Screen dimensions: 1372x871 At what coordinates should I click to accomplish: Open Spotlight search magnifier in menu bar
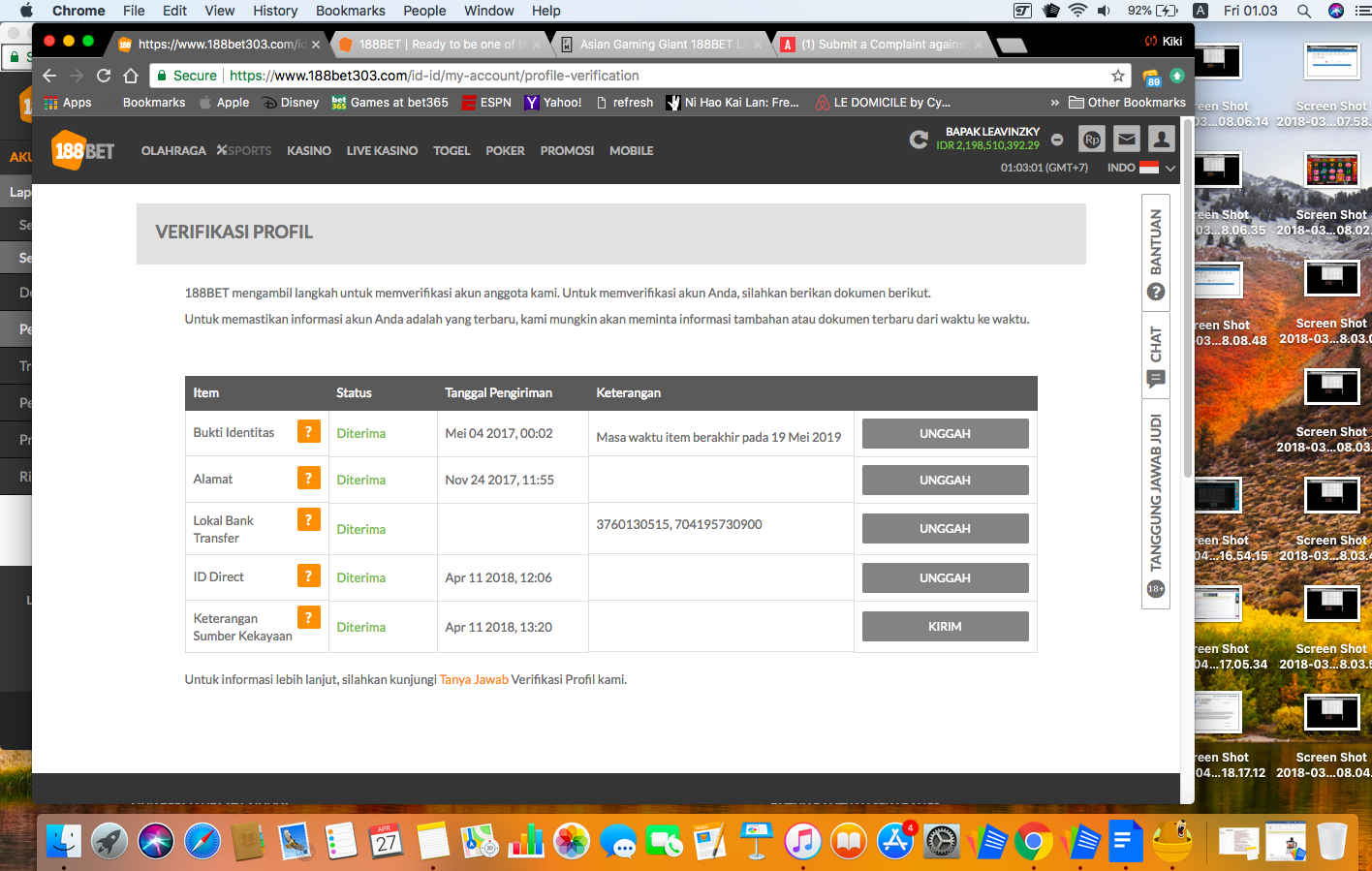(1304, 11)
